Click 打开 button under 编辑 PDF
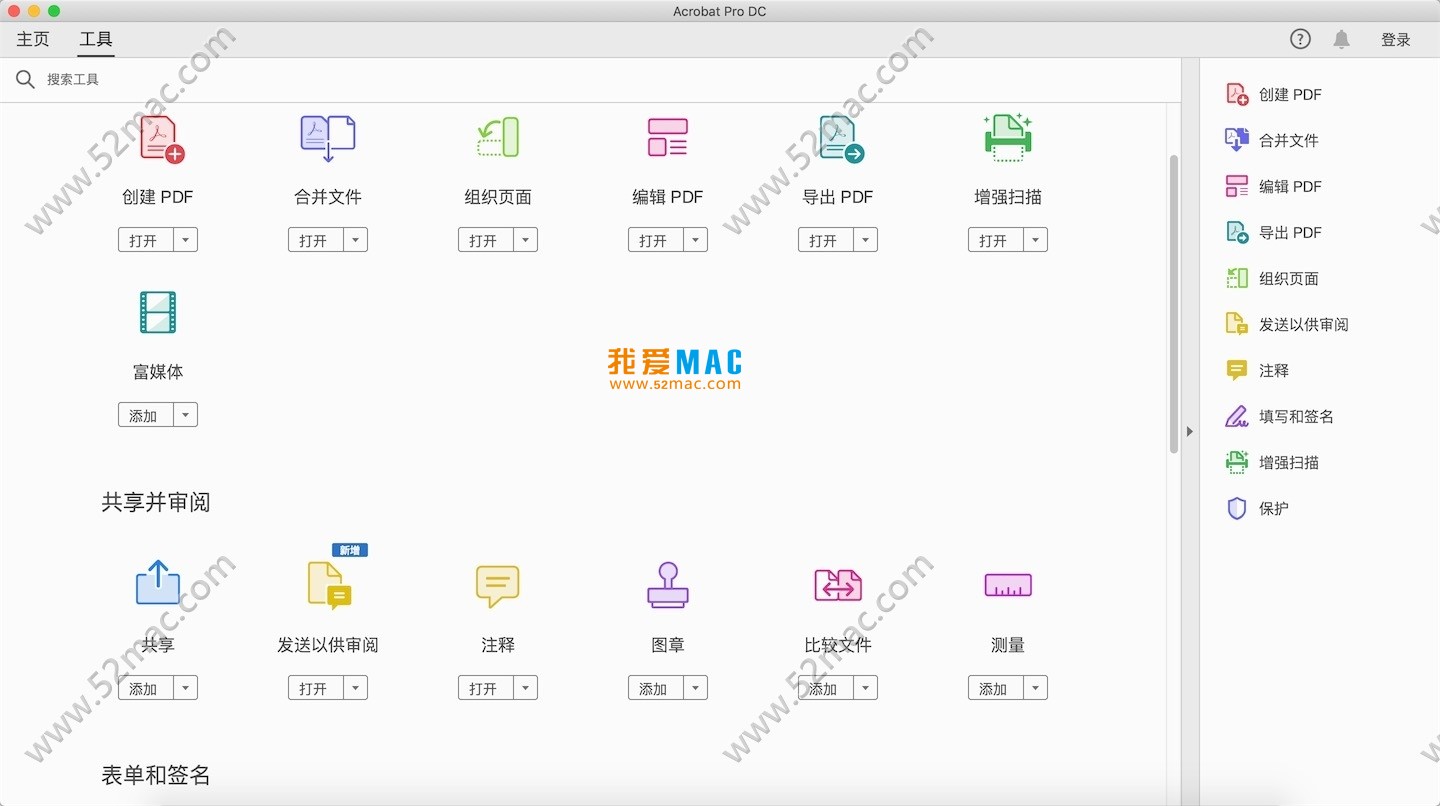 (x=656, y=240)
